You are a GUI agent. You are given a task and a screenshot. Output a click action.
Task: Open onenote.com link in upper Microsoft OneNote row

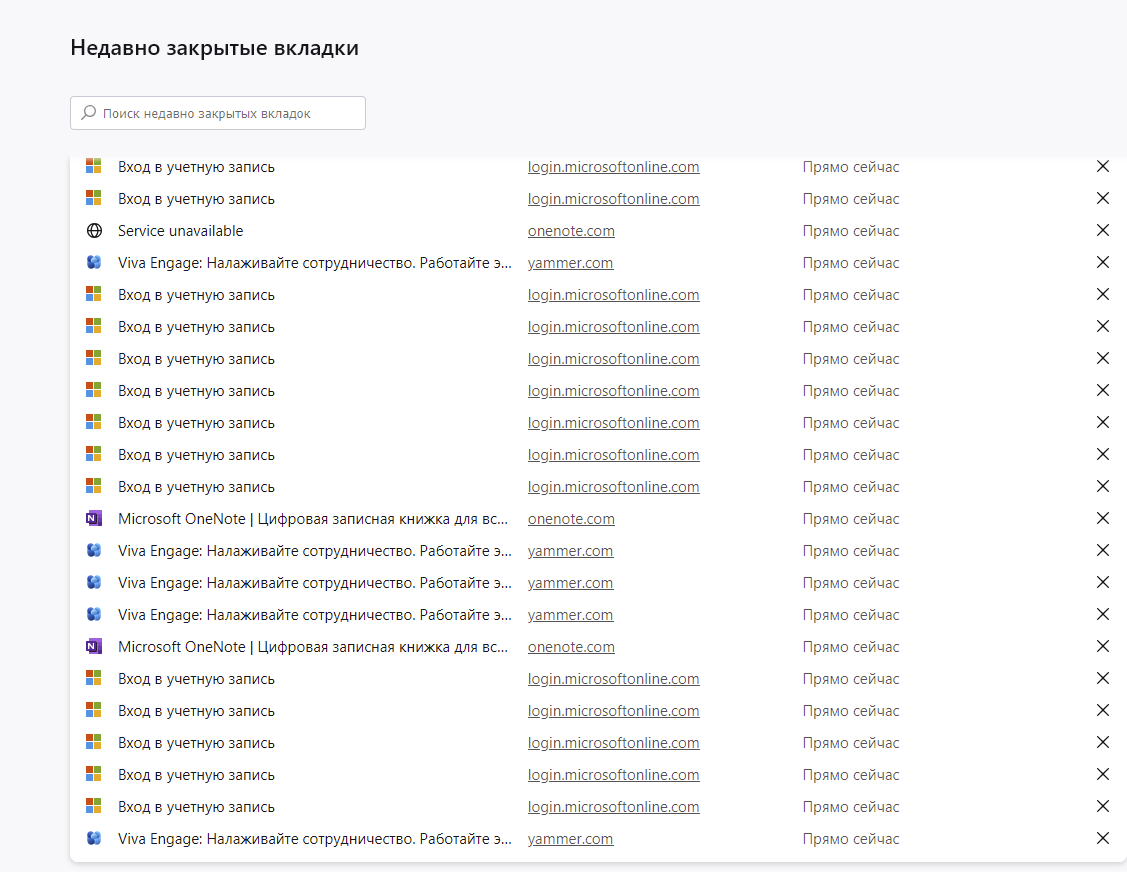click(x=571, y=518)
